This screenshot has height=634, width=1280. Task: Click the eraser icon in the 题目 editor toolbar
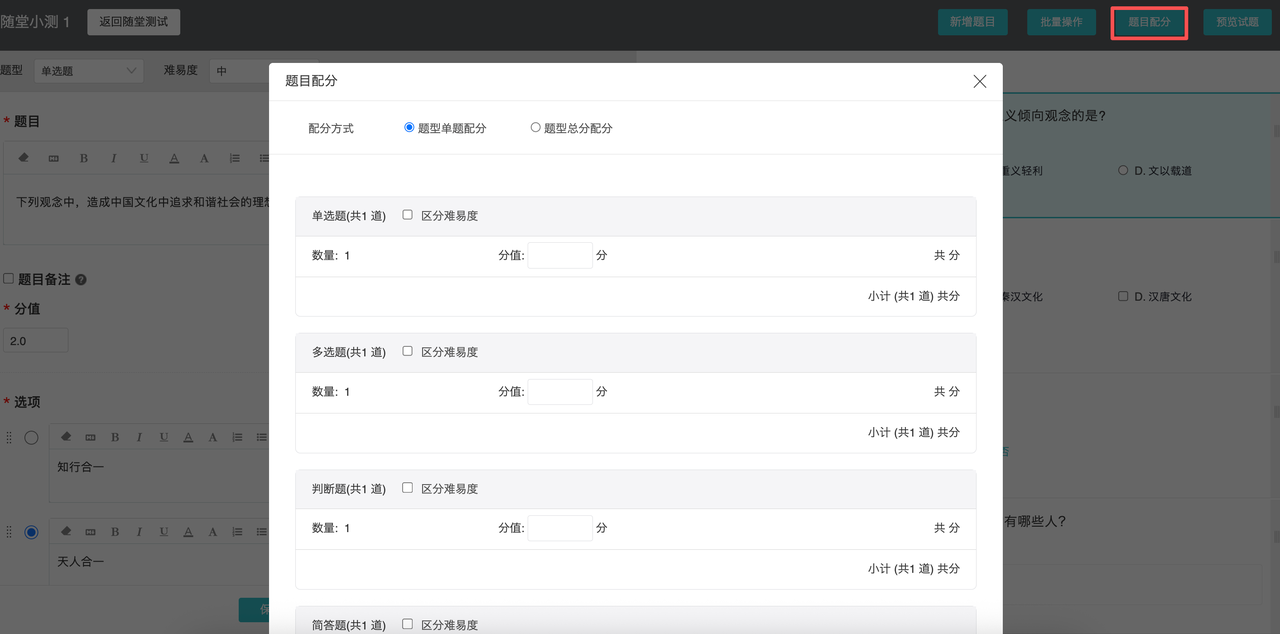[25, 158]
